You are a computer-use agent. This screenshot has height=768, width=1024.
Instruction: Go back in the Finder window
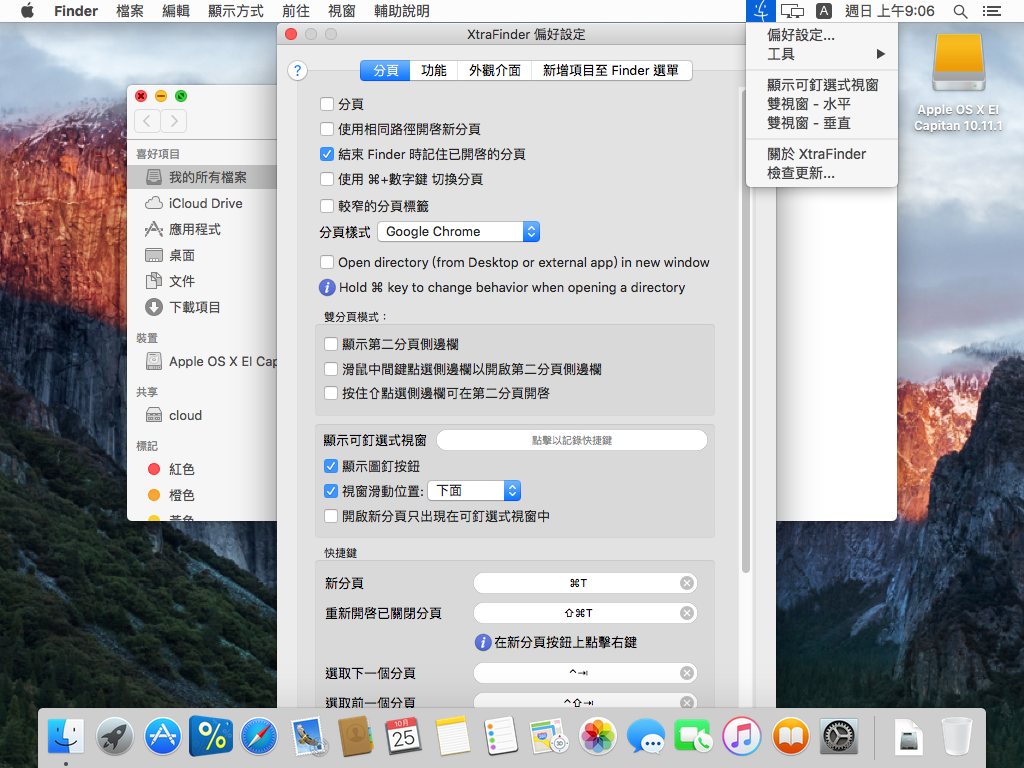pos(147,121)
